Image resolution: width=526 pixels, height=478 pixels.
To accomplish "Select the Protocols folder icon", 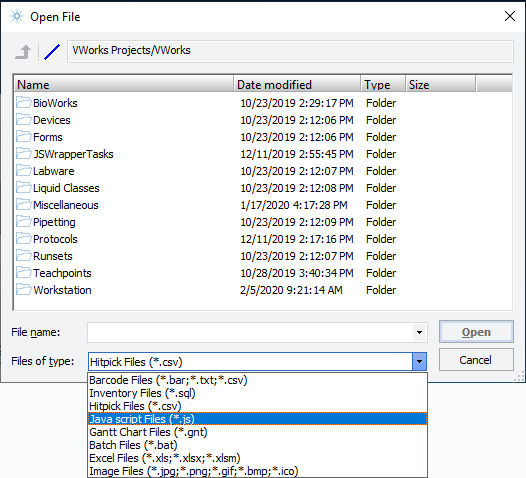I will [x=23, y=238].
